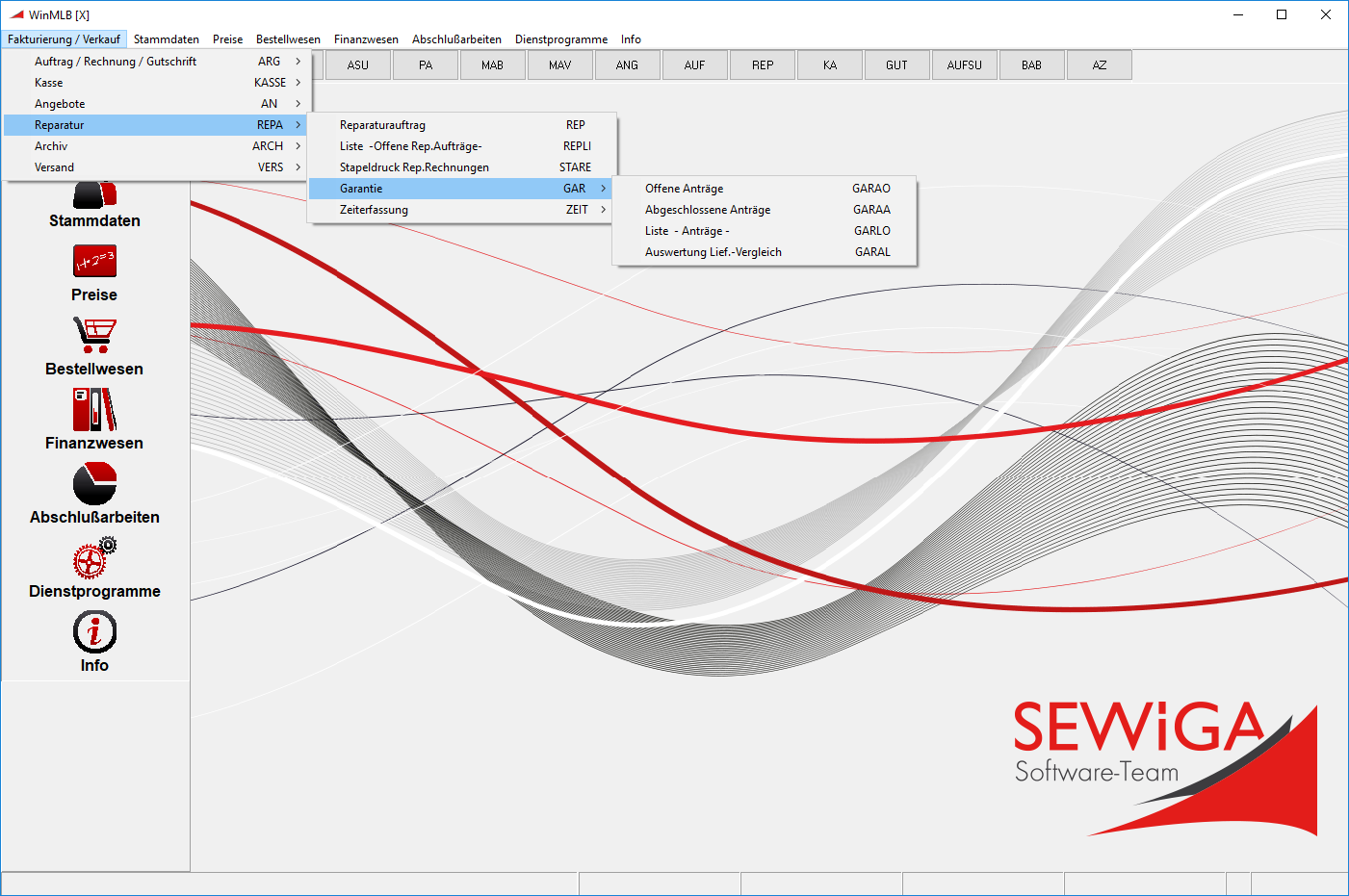Open the Stammdaten menu in menu bar
This screenshot has width=1349, height=896.
167,39
